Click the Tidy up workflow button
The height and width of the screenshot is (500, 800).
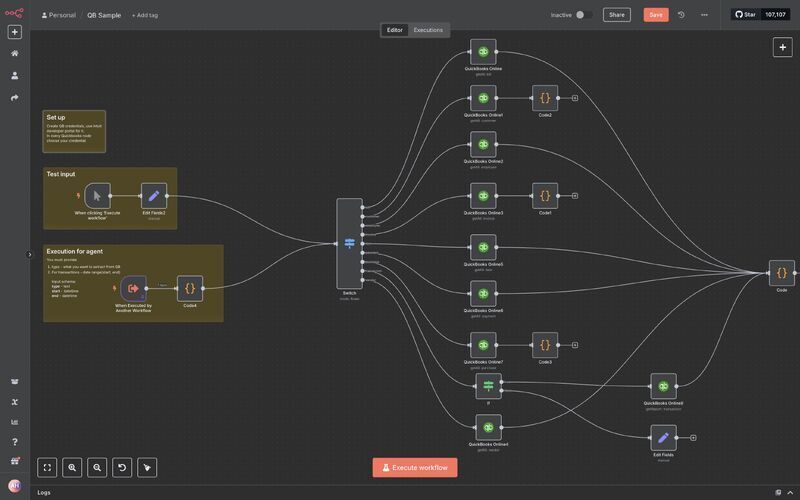(147, 467)
